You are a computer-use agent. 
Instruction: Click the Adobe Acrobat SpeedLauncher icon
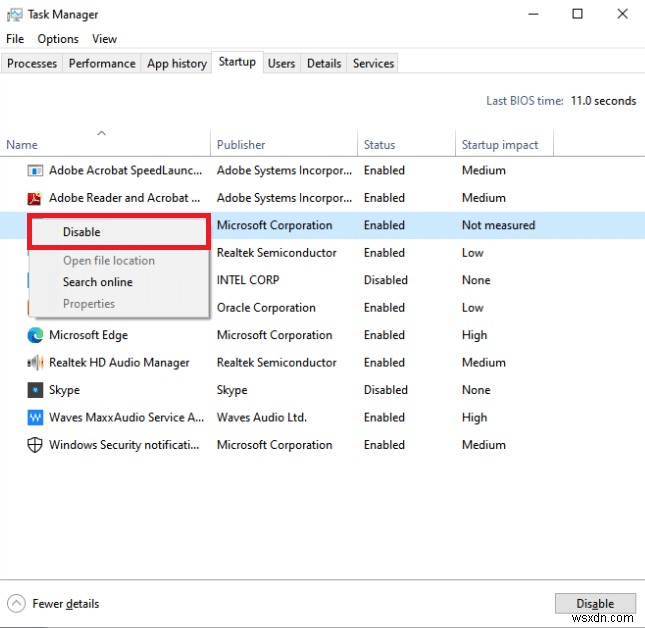point(35,170)
